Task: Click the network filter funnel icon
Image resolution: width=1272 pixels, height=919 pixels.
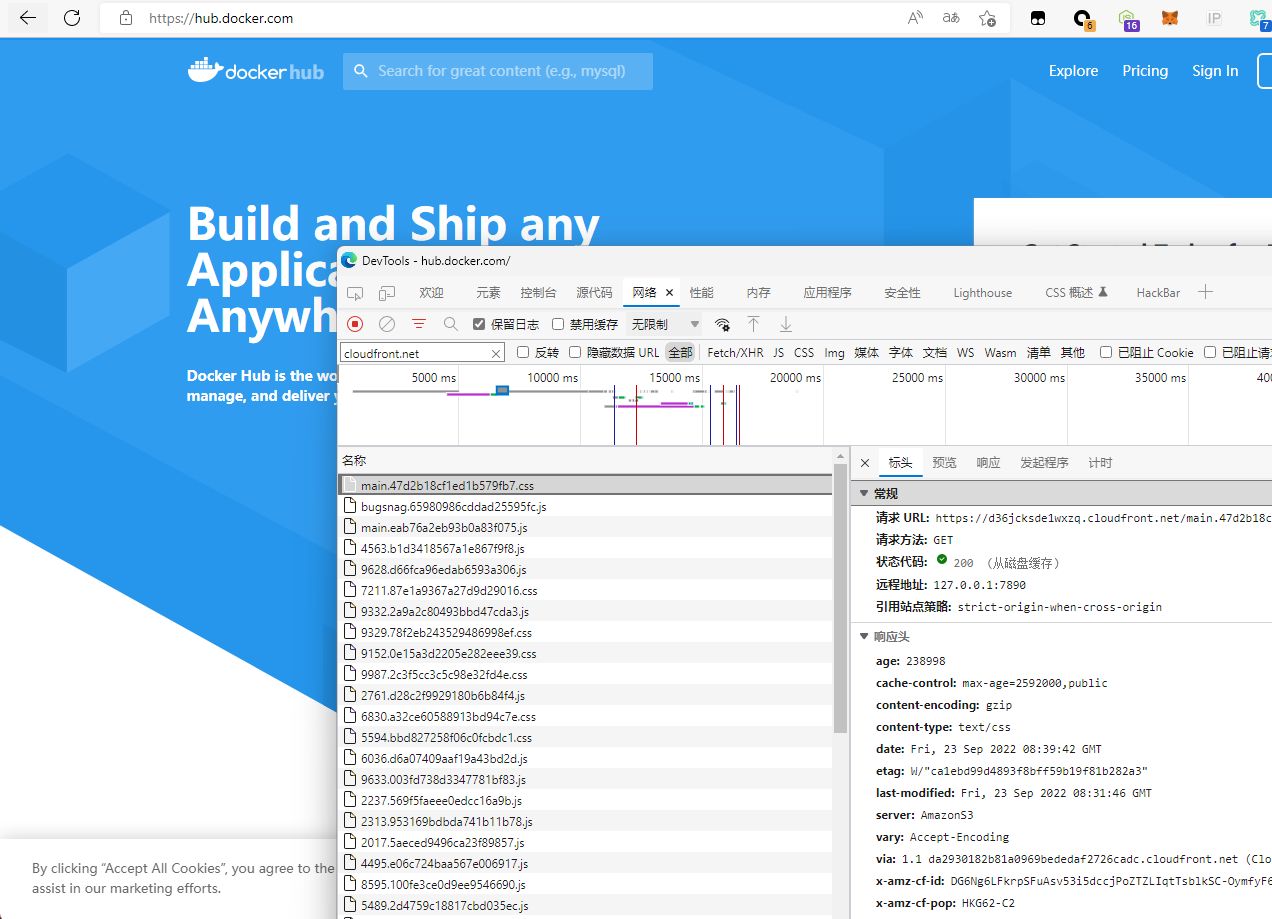Action: point(418,324)
